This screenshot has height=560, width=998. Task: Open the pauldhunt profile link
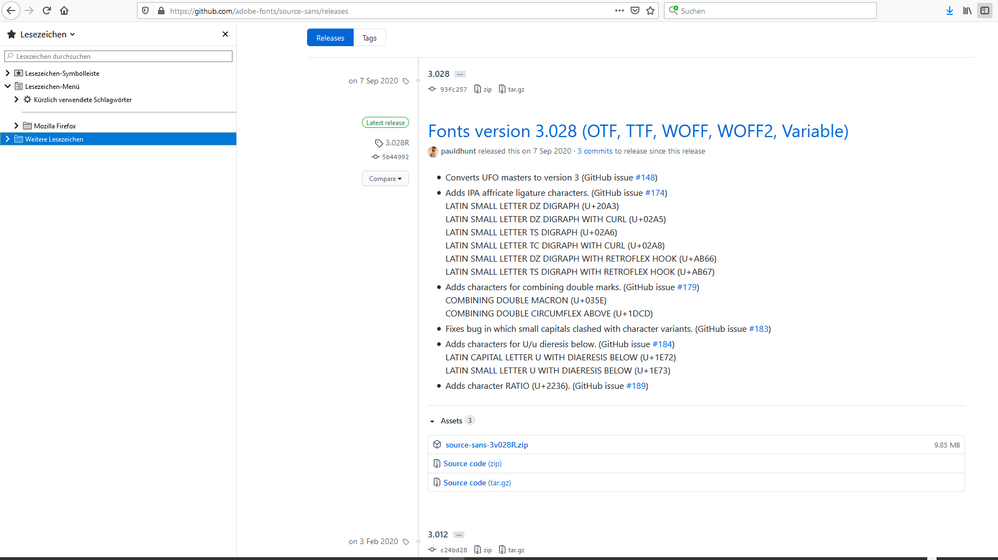(x=458, y=151)
